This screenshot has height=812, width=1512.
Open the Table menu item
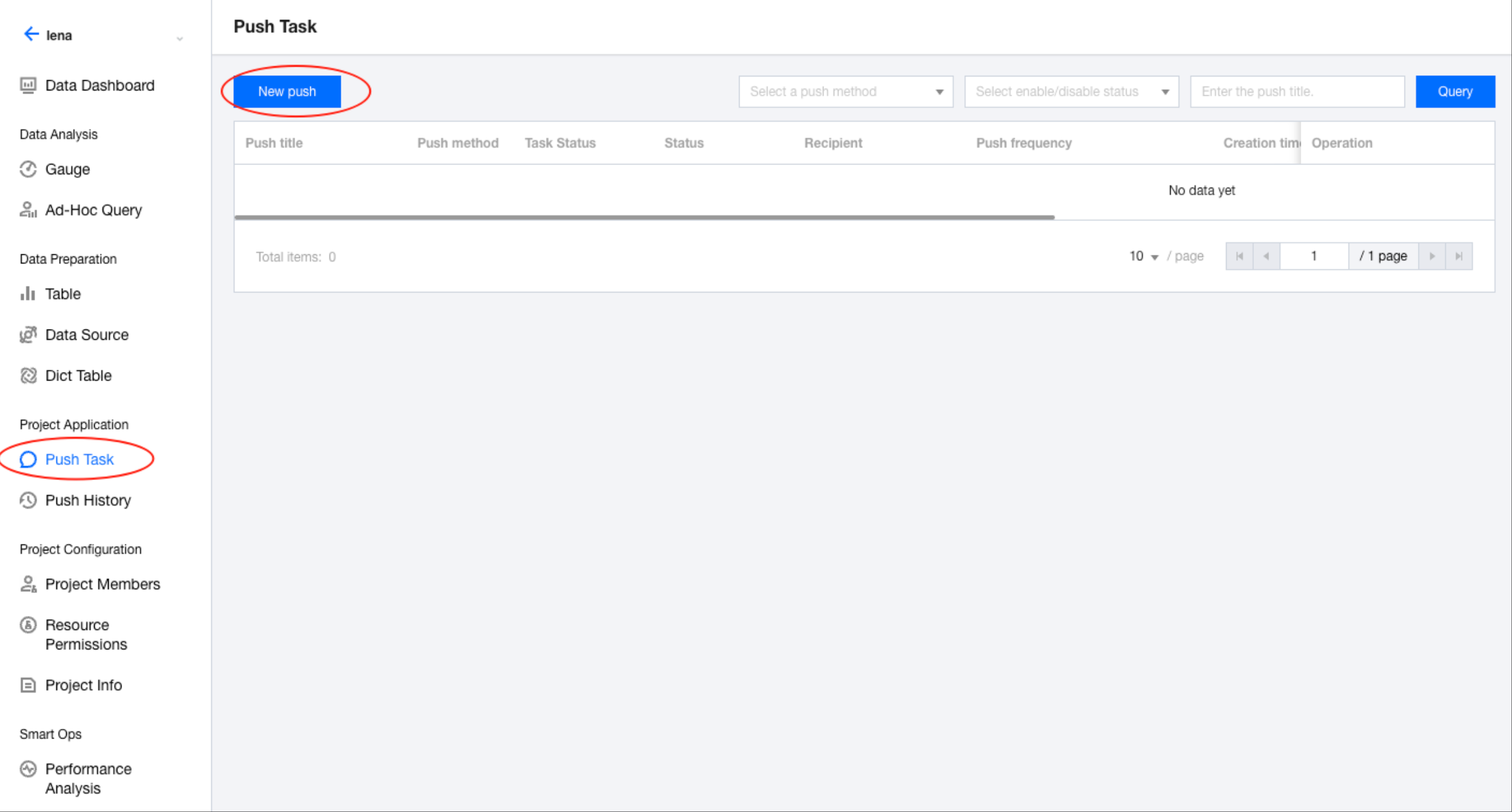pyautogui.click(x=63, y=294)
